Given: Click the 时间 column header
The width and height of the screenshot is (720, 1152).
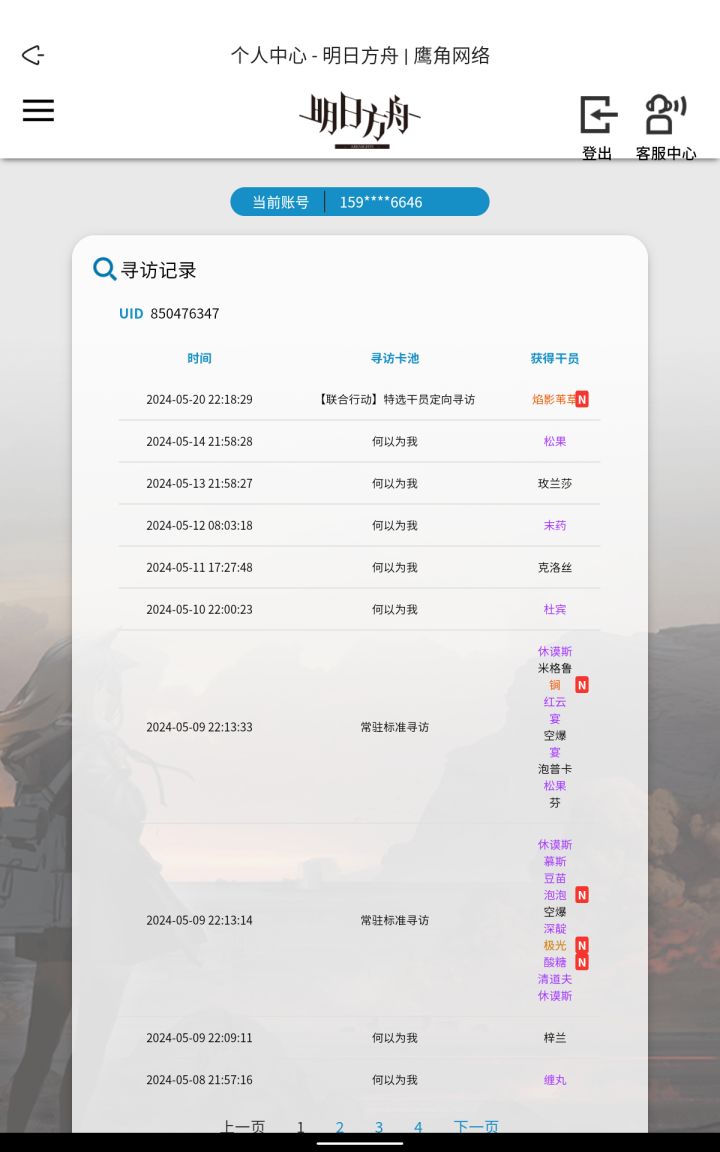Looking at the screenshot, I should 199,359.
